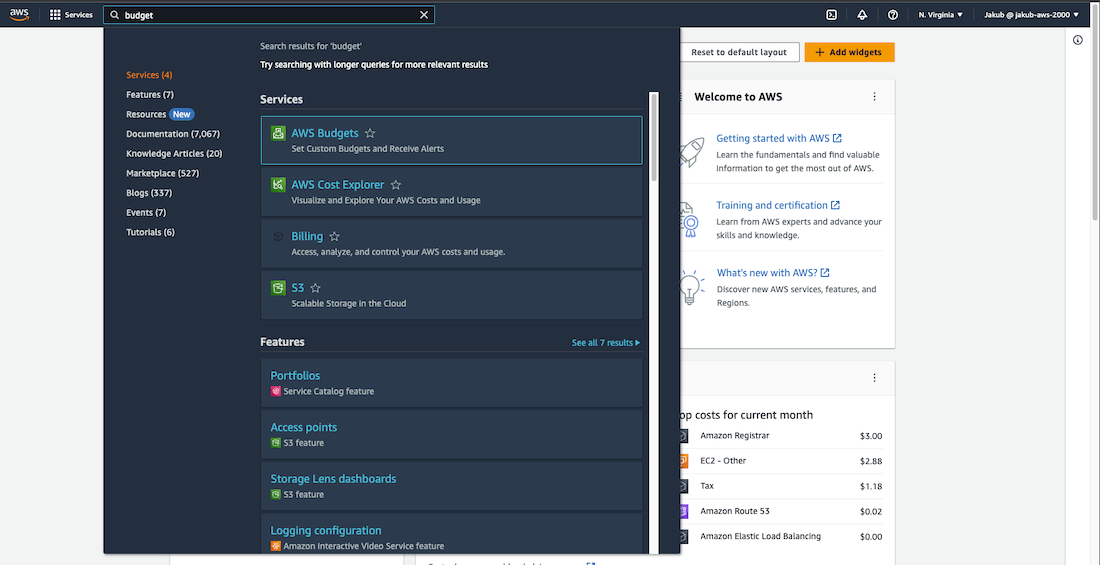Click the Interactive Video Service feature icon
This screenshot has width=1100, height=565.
[x=276, y=546]
